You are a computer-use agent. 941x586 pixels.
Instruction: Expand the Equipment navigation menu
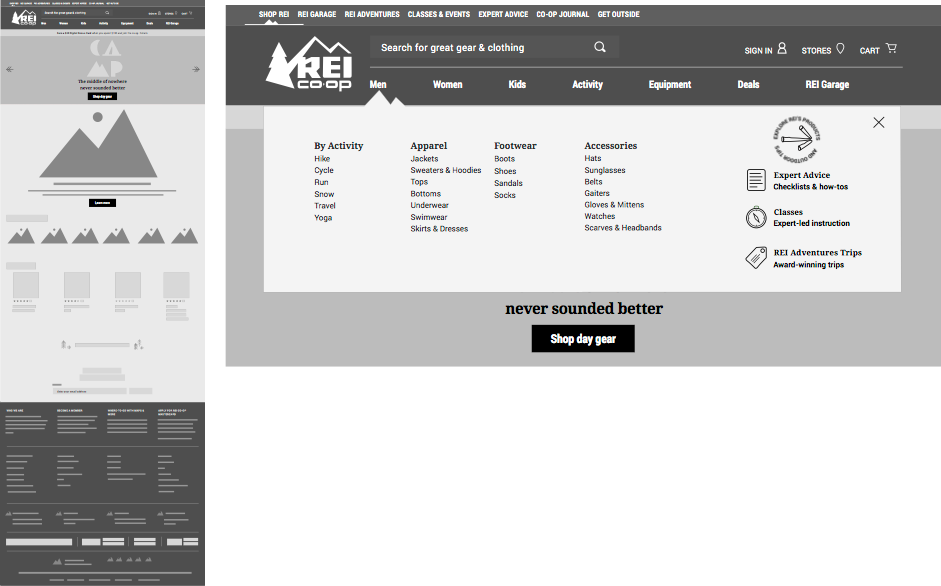coord(670,85)
